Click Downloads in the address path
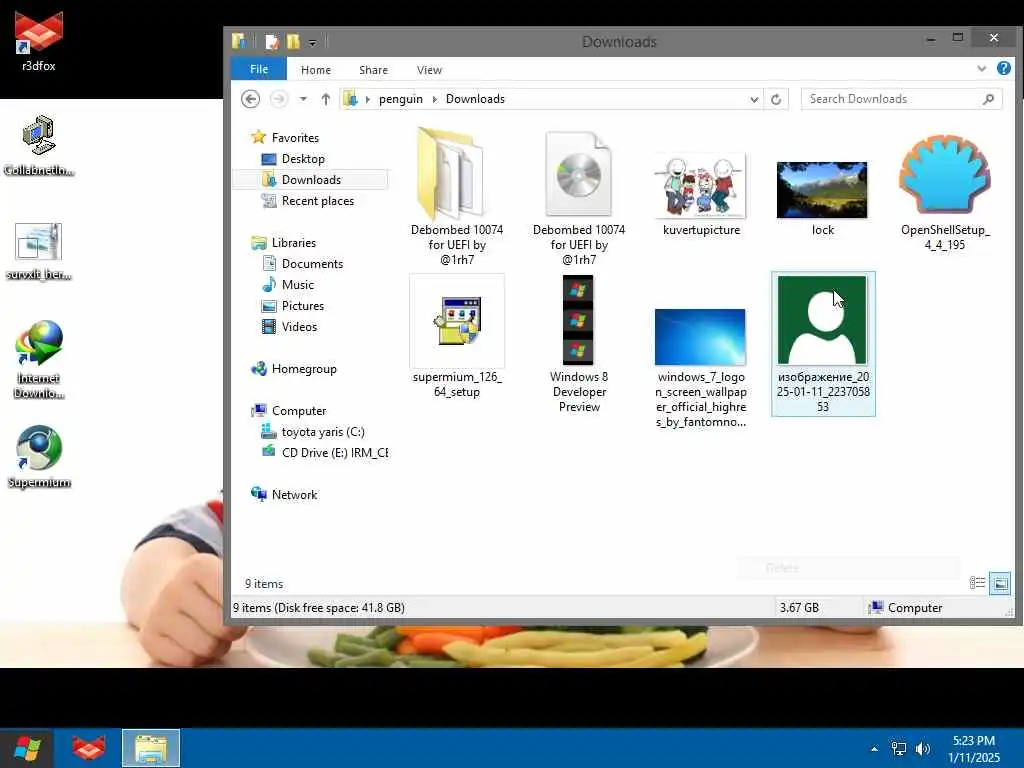This screenshot has height=768, width=1024. [x=475, y=99]
